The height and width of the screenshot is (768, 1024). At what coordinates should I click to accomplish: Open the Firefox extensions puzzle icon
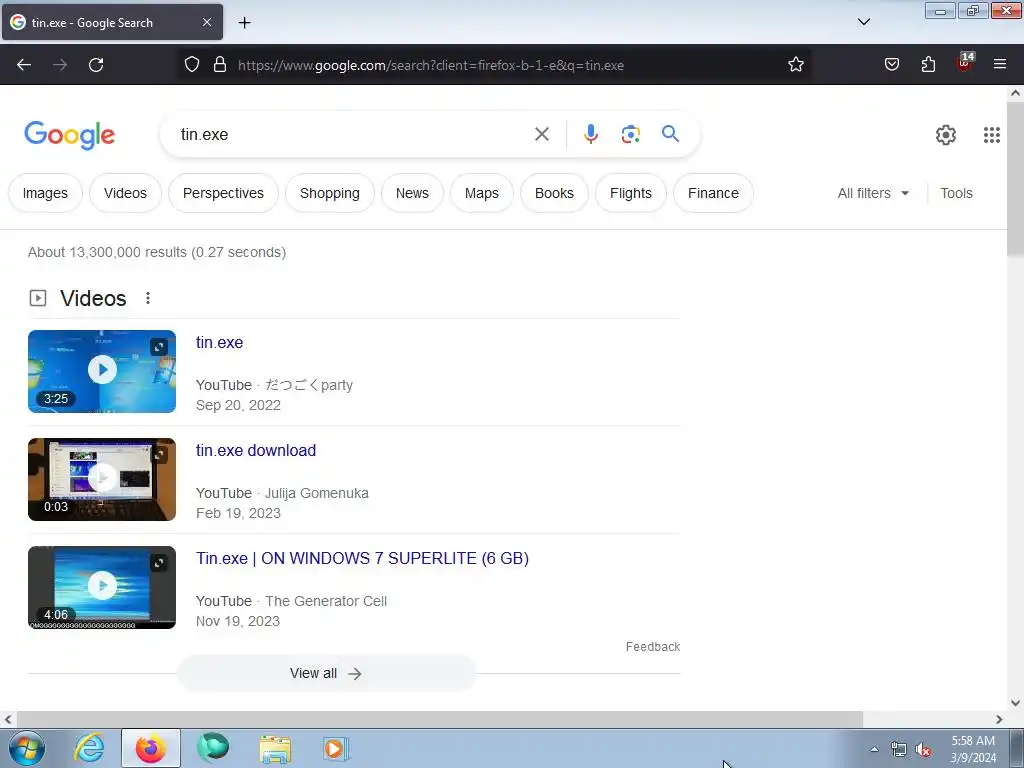pos(928,65)
